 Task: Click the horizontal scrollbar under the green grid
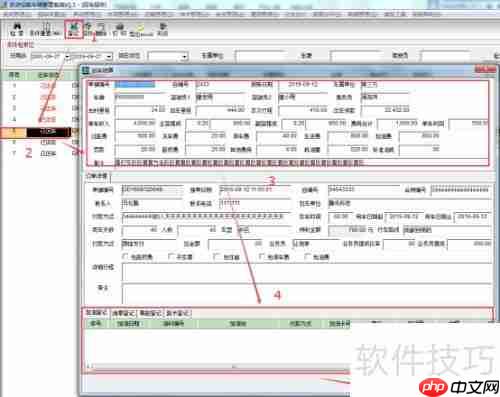pos(217,367)
